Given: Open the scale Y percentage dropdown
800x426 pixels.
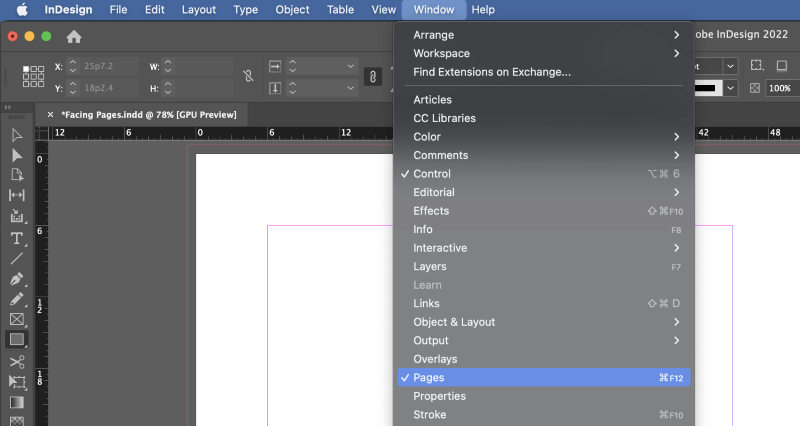Looking at the screenshot, I should coord(351,88).
